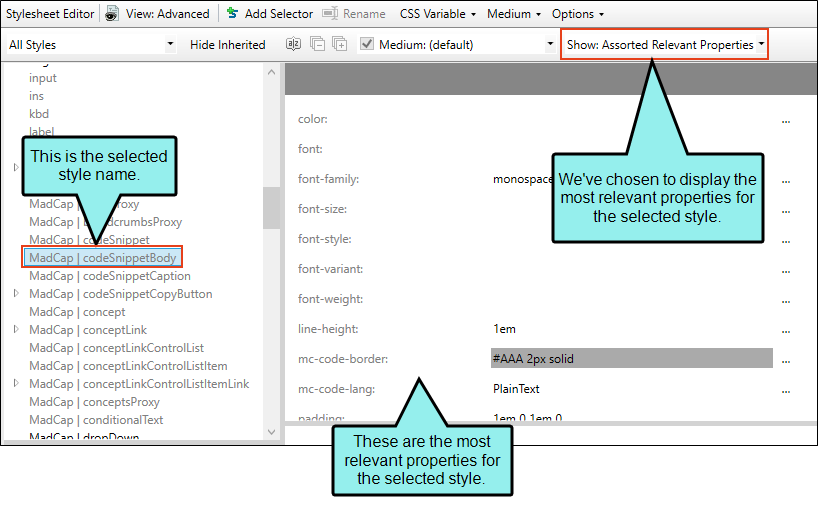Viewport: 818px width, 505px height.
Task: Select MadCap | conditionalText style
Action: coord(96,420)
